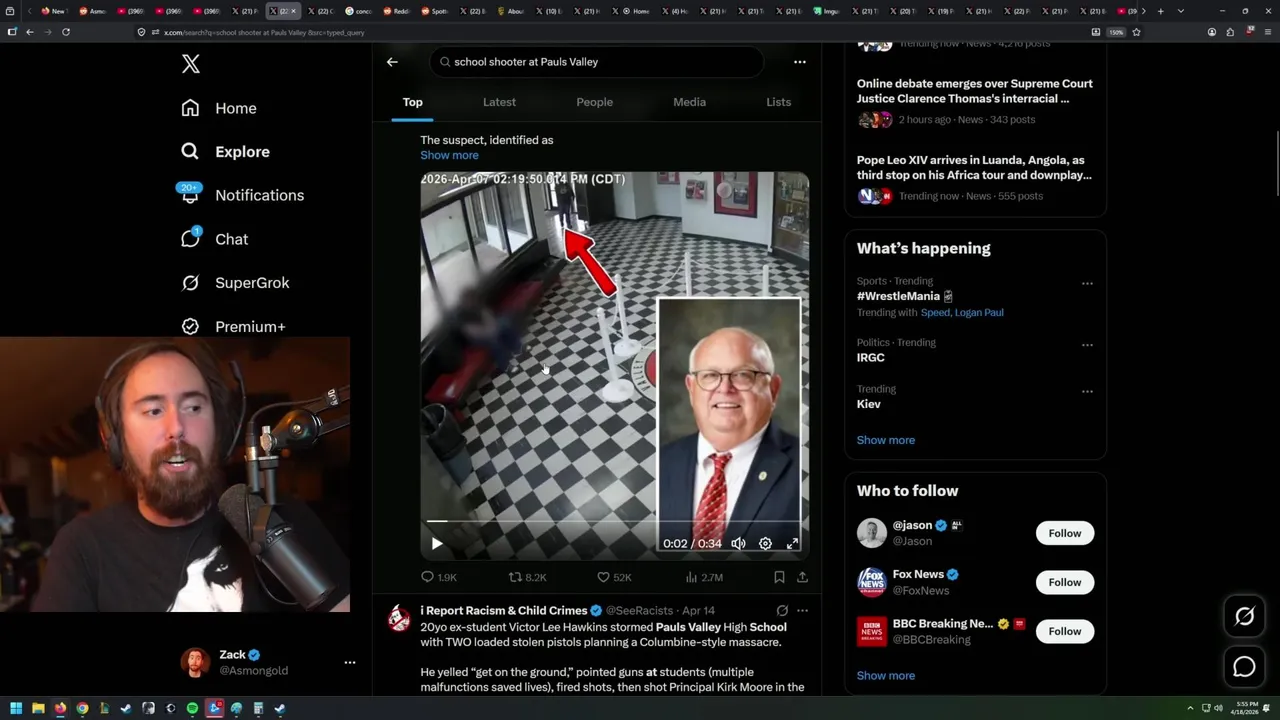Go back using the search page arrow
Viewport: 1280px width, 720px height.
click(392, 62)
